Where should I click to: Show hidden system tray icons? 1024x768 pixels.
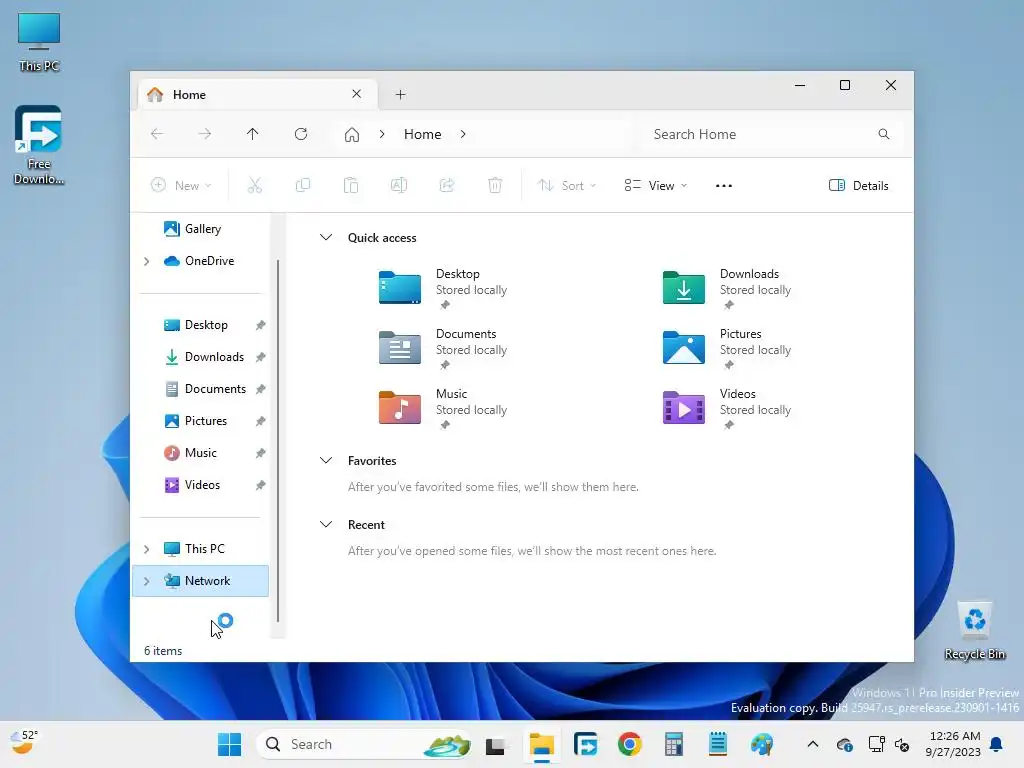[x=812, y=744]
